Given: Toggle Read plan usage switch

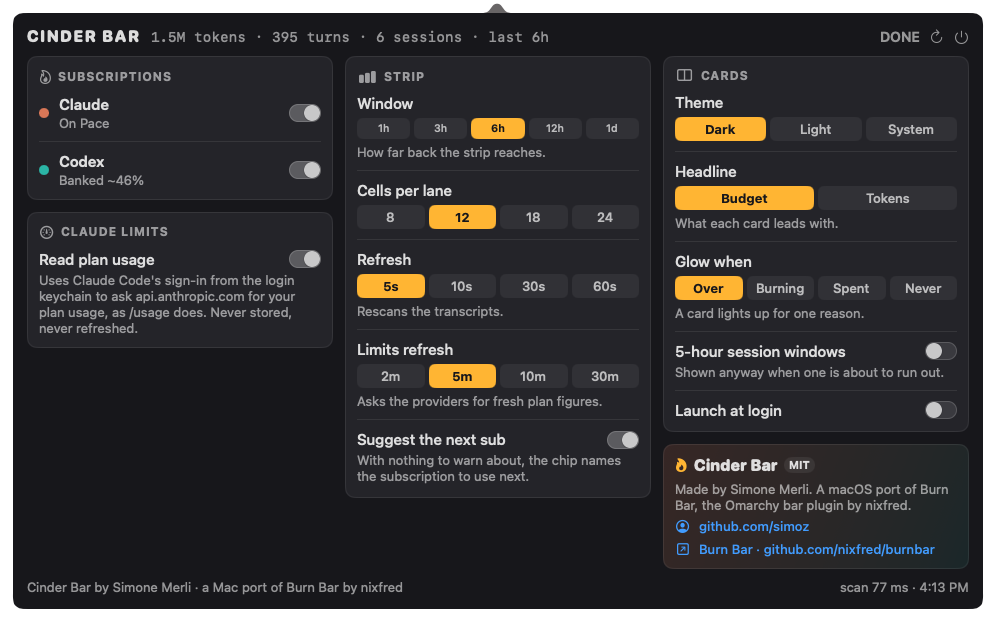Looking at the screenshot, I should (305, 259).
